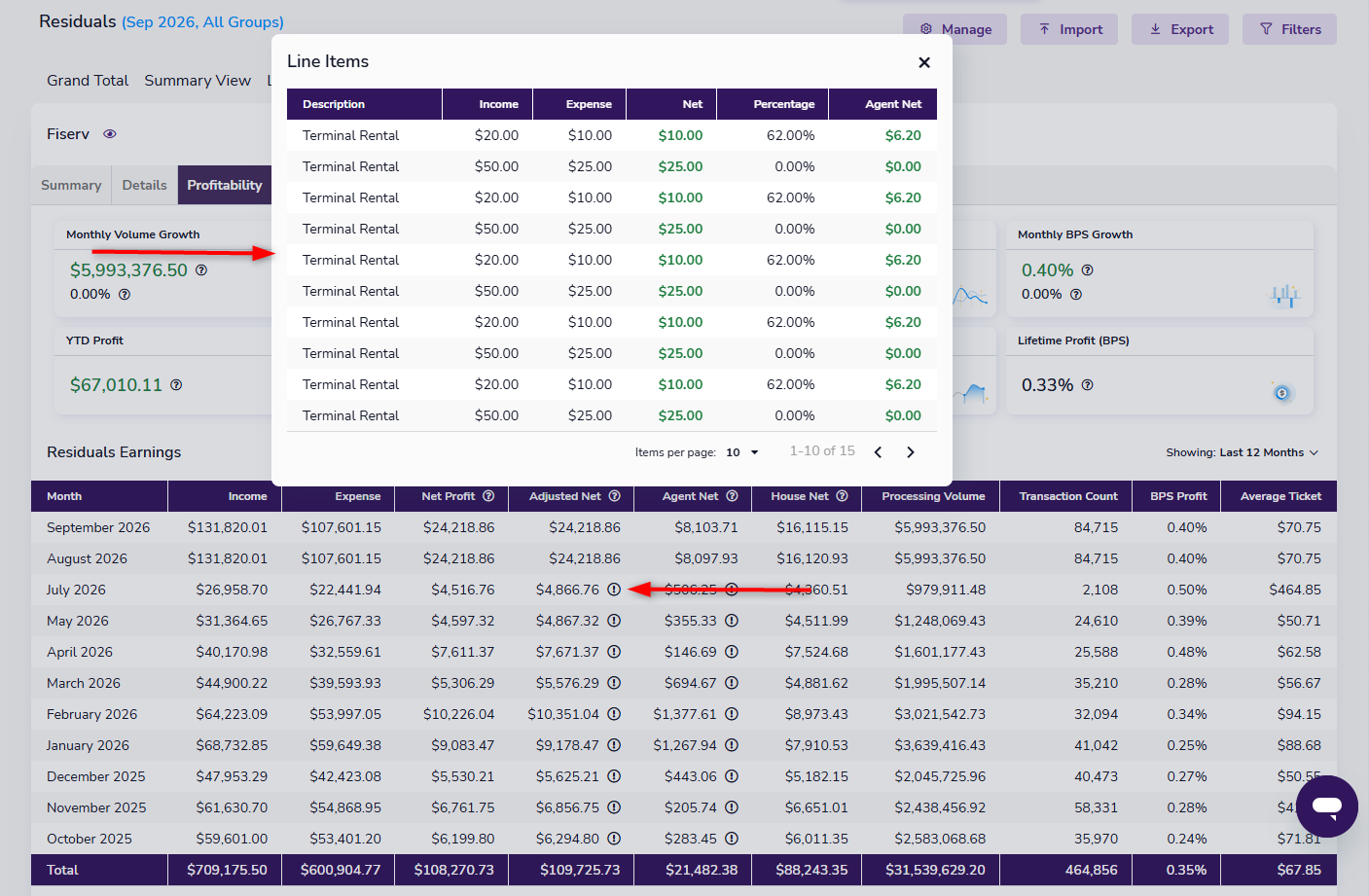Open the Filters panel
1369x896 pixels.
pos(1289,29)
